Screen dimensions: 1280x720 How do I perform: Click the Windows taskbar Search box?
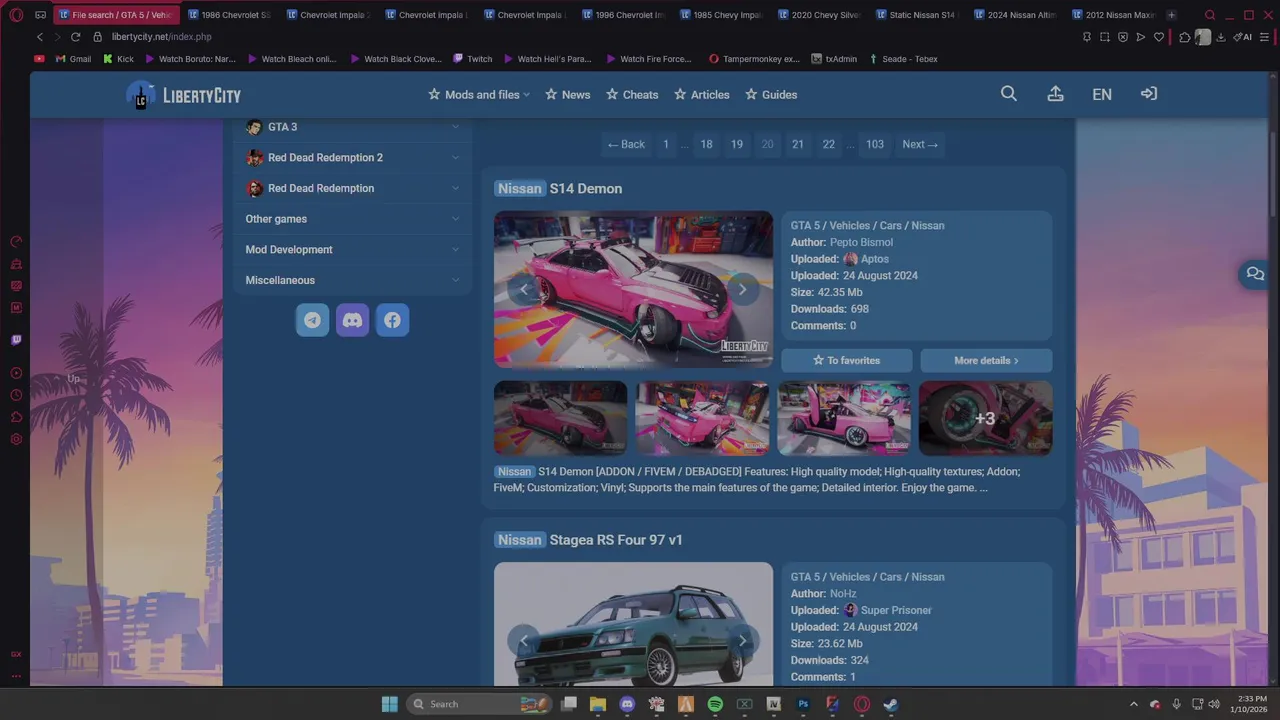(478, 704)
